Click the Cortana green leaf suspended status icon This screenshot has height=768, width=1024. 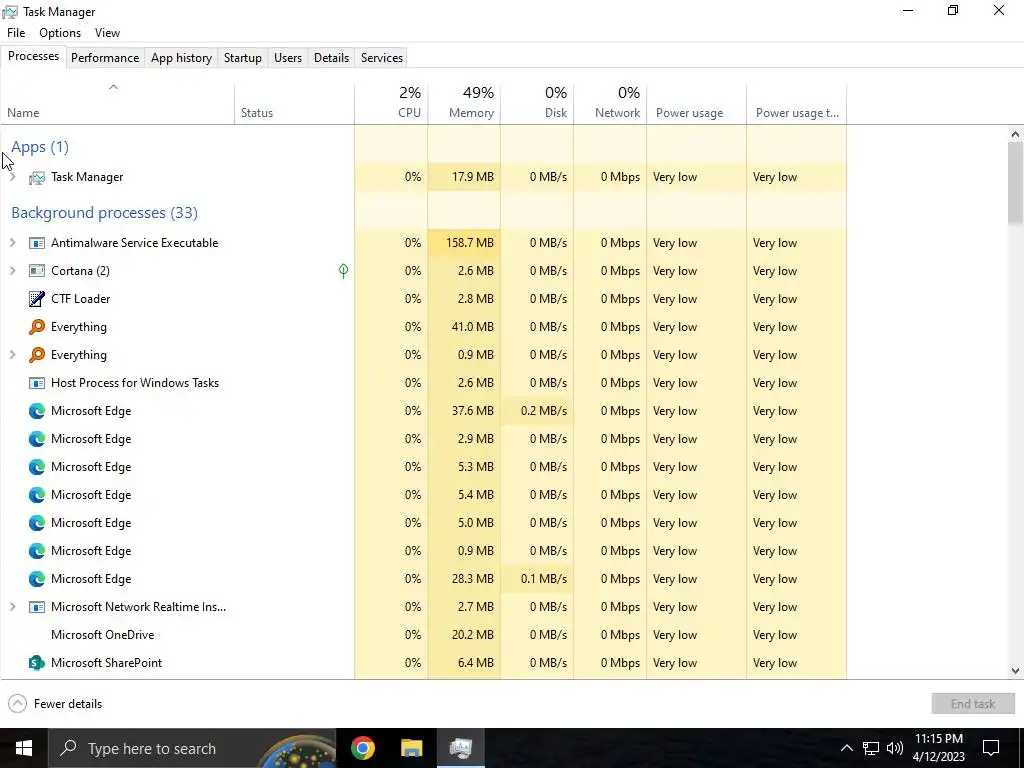[x=344, y=271]
